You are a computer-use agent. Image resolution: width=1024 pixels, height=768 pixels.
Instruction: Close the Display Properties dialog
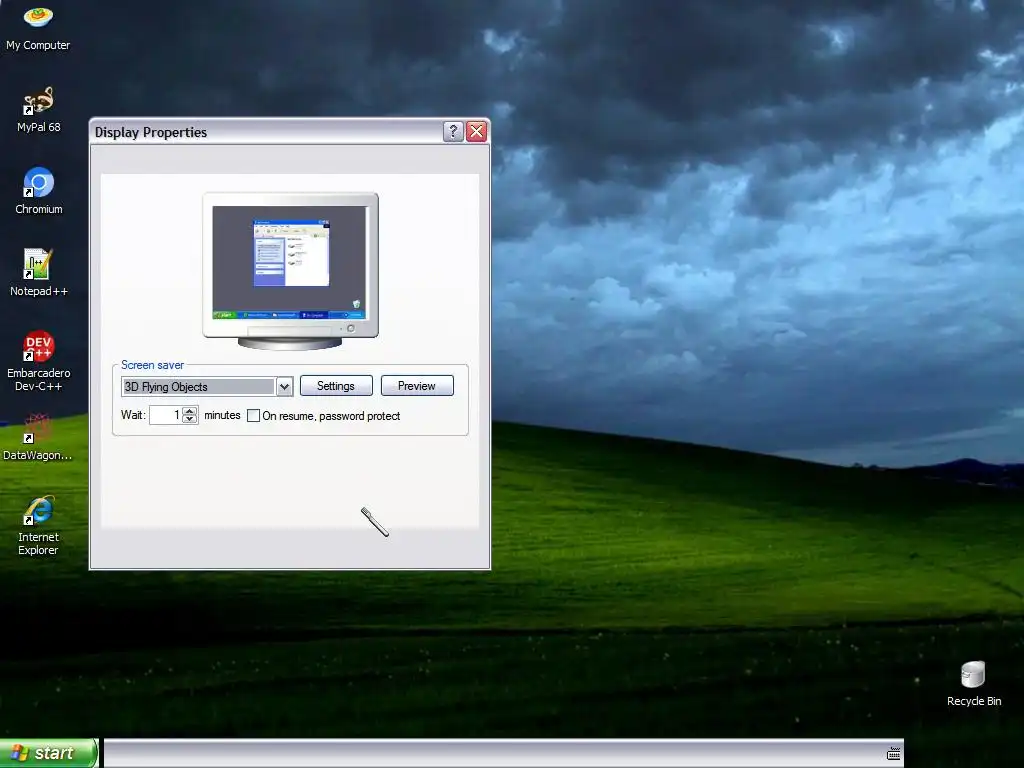477,131
